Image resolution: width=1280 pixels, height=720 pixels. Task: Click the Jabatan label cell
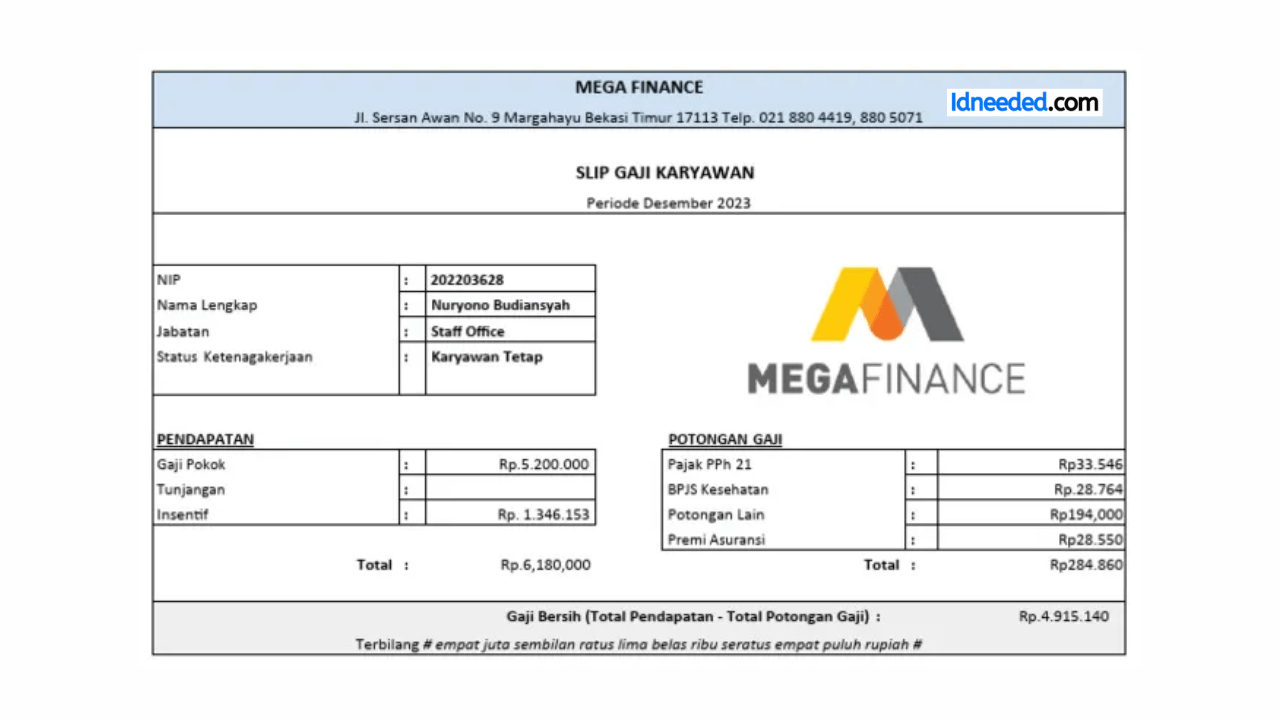click(276, 330)
